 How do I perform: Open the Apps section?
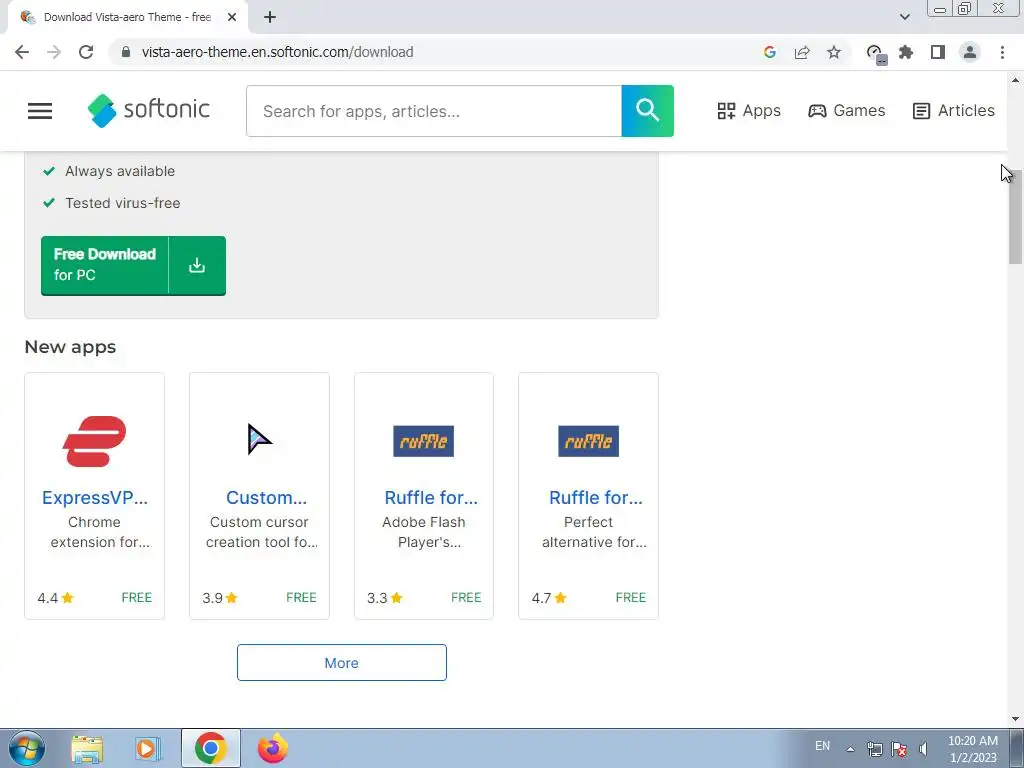click(x=749, y=111)
